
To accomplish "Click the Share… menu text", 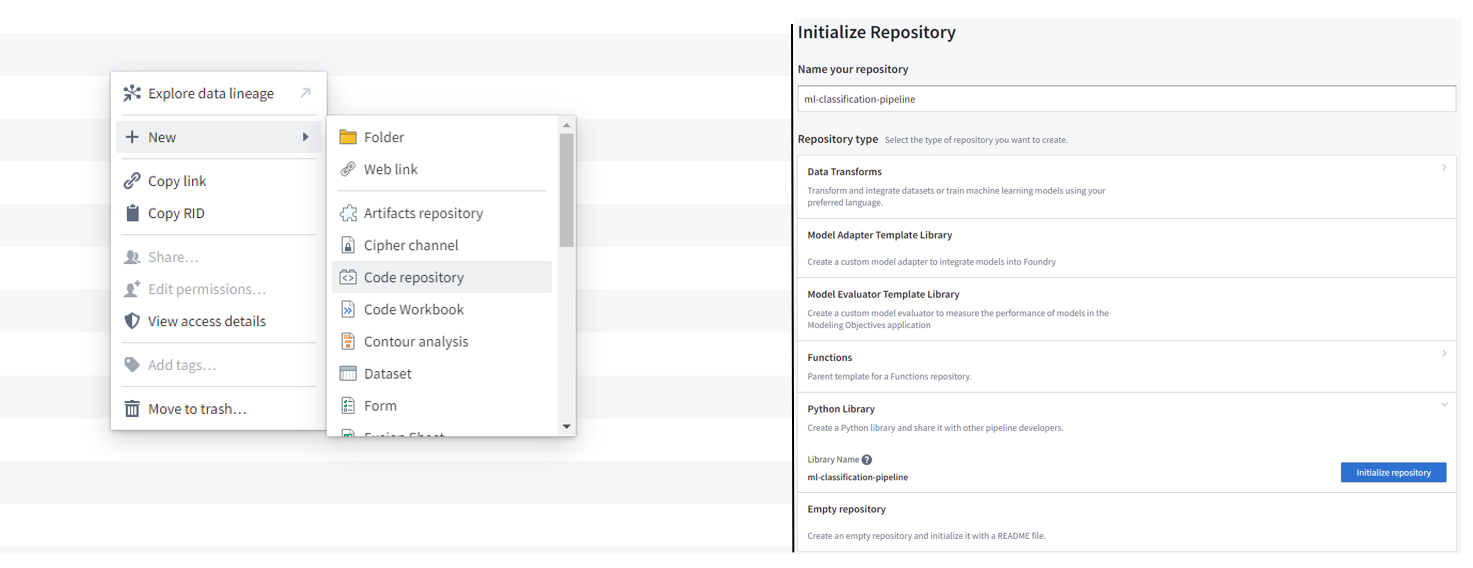I will [173, 257].
